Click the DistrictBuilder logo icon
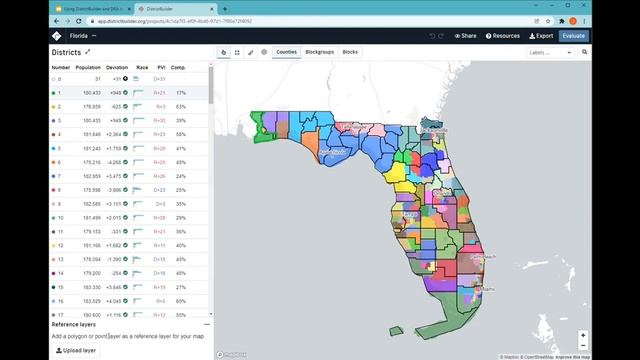The image size is (640, 360). (x=56, y=36)
